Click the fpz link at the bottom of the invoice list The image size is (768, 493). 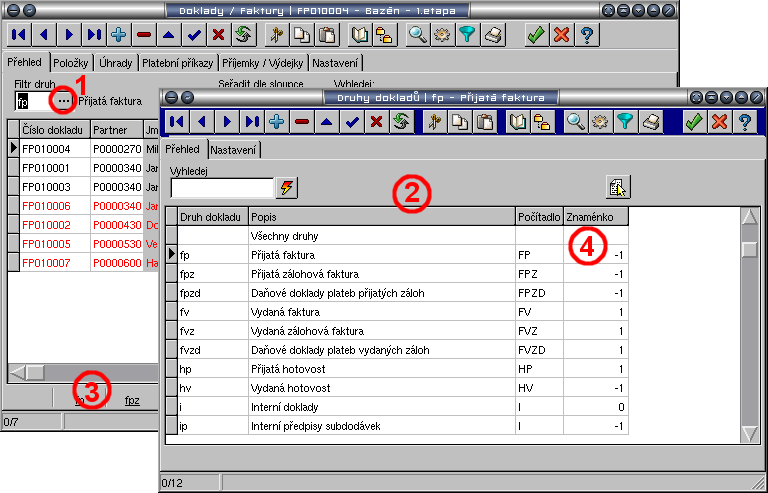[x=132, y=400]
